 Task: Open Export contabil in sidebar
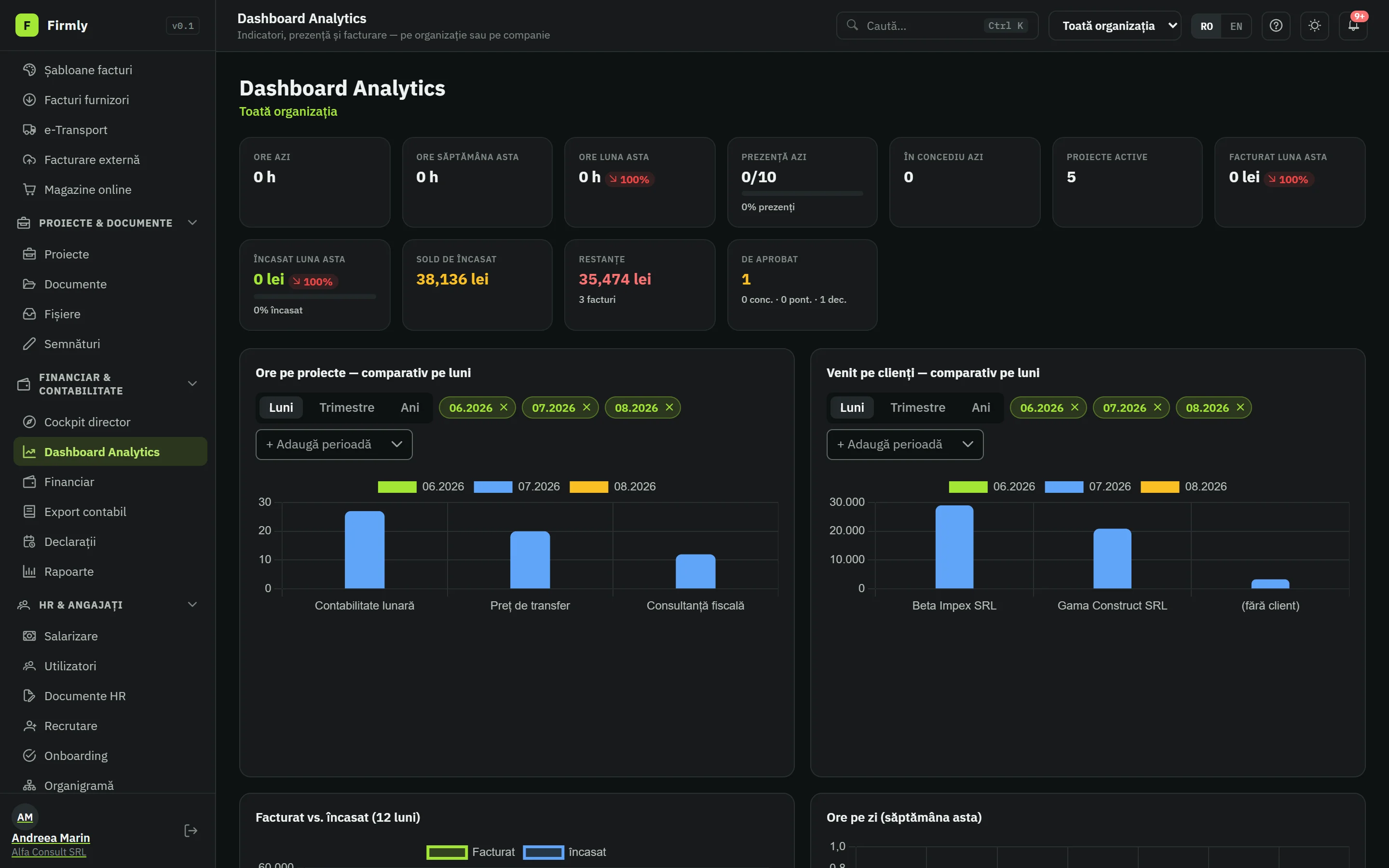(x=110, y=512)
